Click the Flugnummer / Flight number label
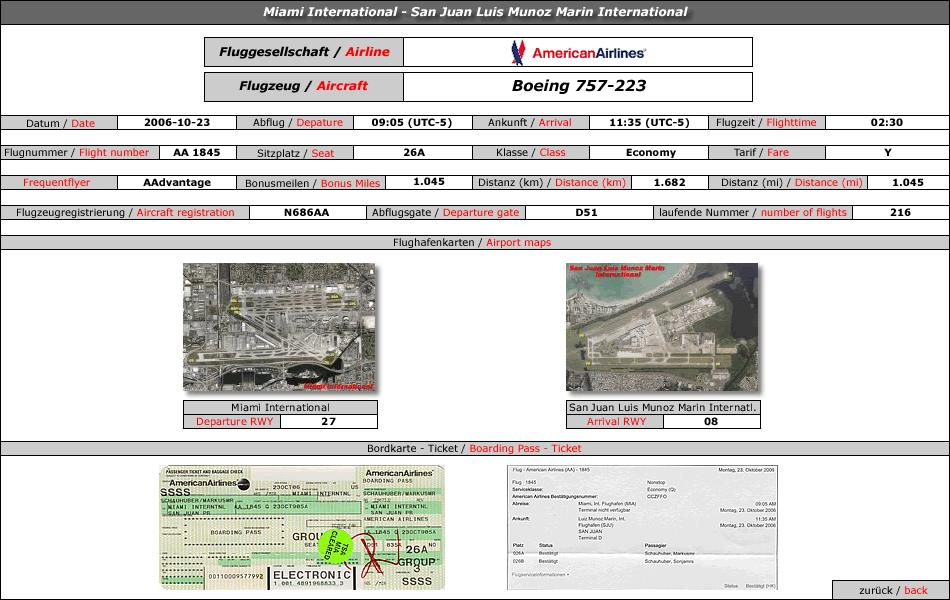This screenshot has width=950, height=600. 80,153
